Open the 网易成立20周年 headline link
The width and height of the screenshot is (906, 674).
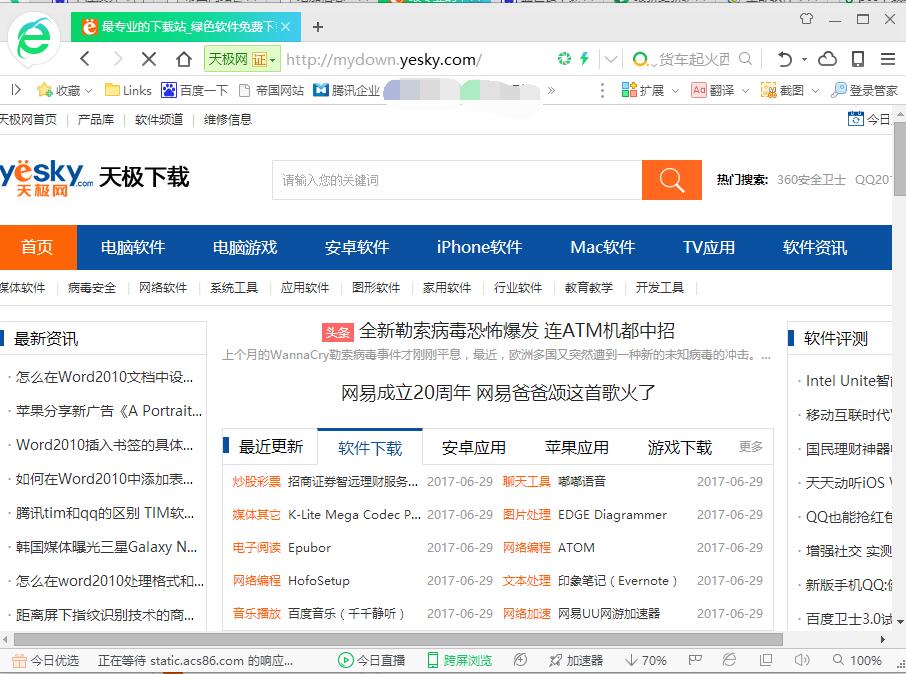tap(496, 392)
